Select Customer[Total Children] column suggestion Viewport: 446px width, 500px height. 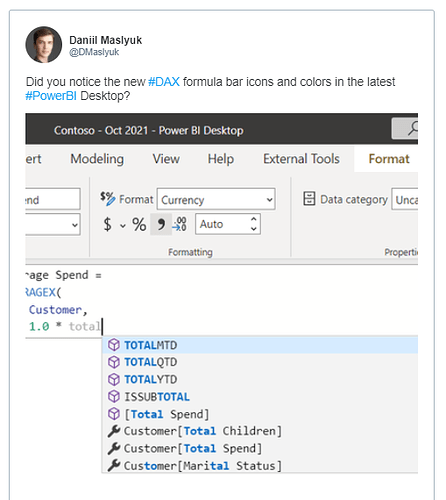point(260,431)
